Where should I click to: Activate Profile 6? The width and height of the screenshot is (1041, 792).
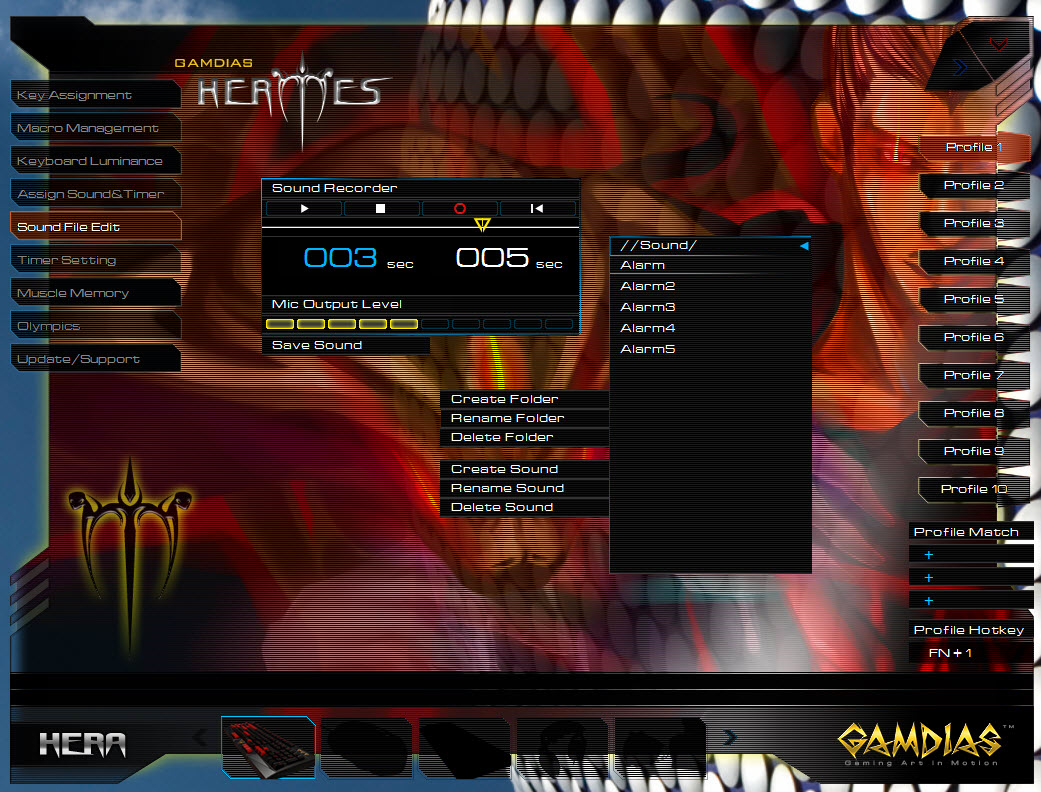tap(974, 337)
